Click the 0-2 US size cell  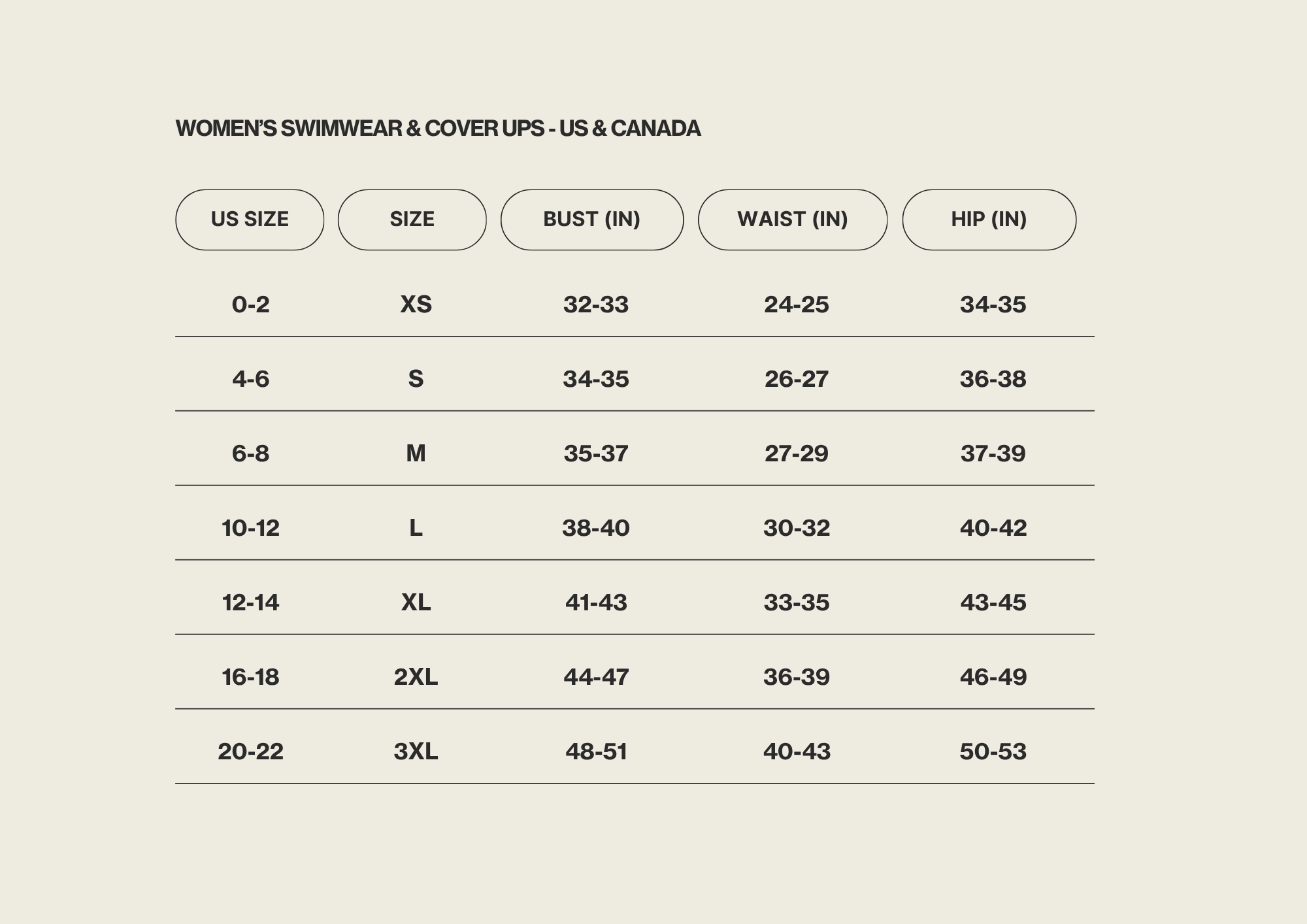(x=250, y=305)
